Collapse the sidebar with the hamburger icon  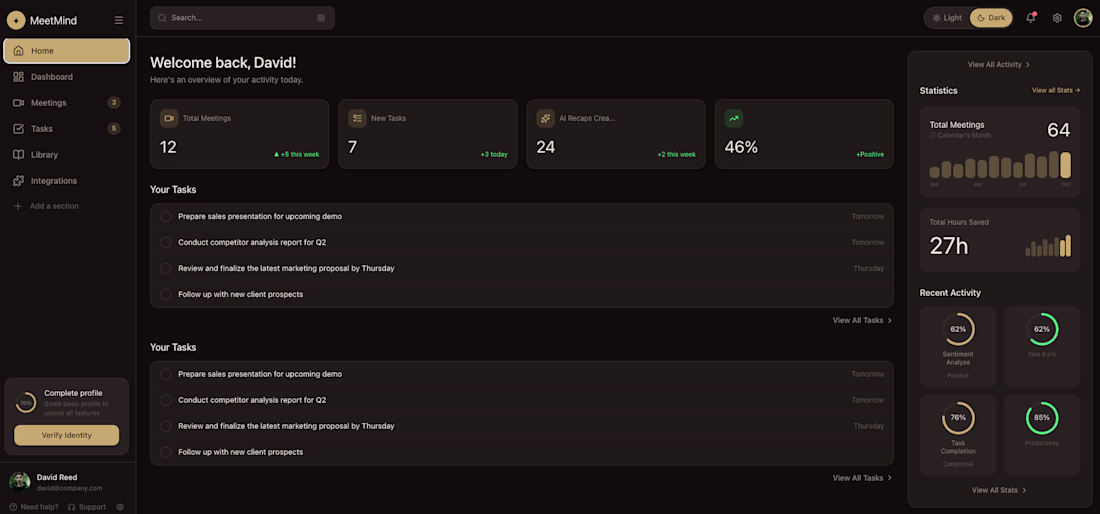[x=119, y=20]
